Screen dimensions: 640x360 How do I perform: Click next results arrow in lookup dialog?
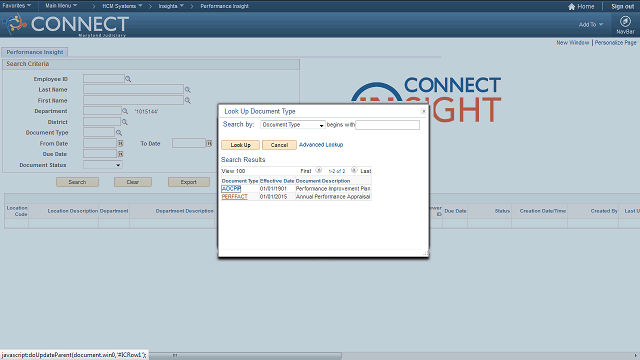[354, 170]
